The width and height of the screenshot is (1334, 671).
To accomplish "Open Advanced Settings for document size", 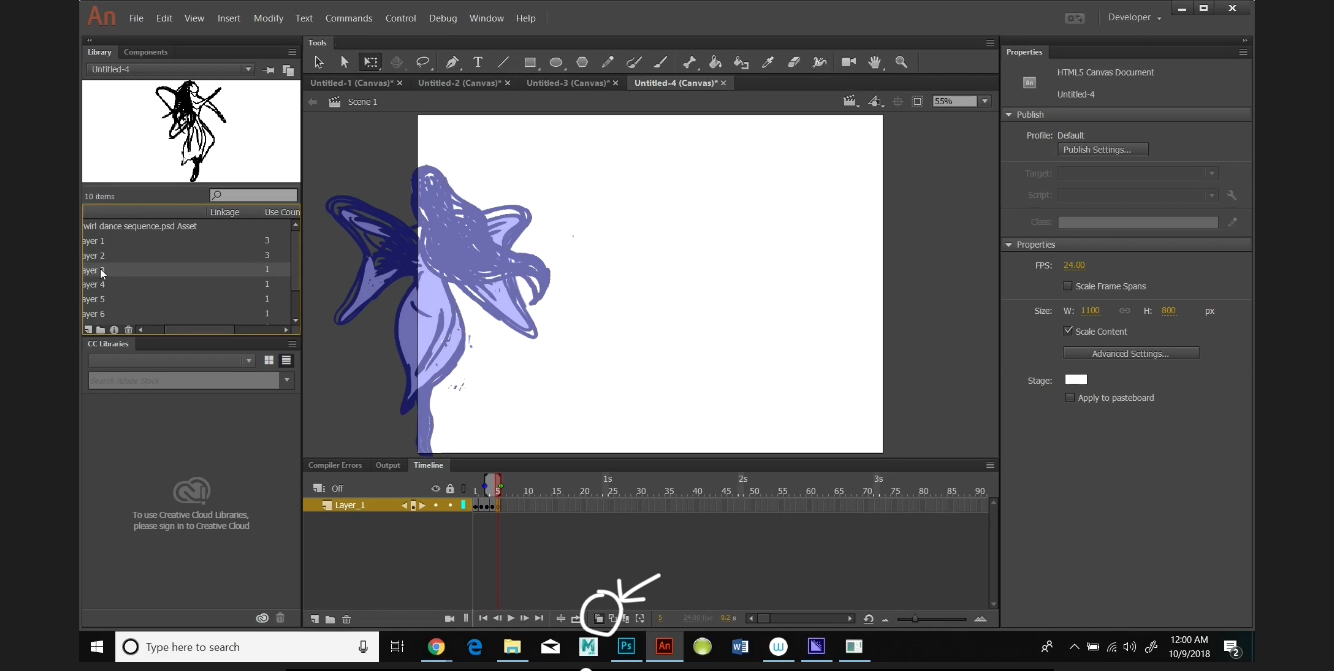I will [x=1130, y=352].
